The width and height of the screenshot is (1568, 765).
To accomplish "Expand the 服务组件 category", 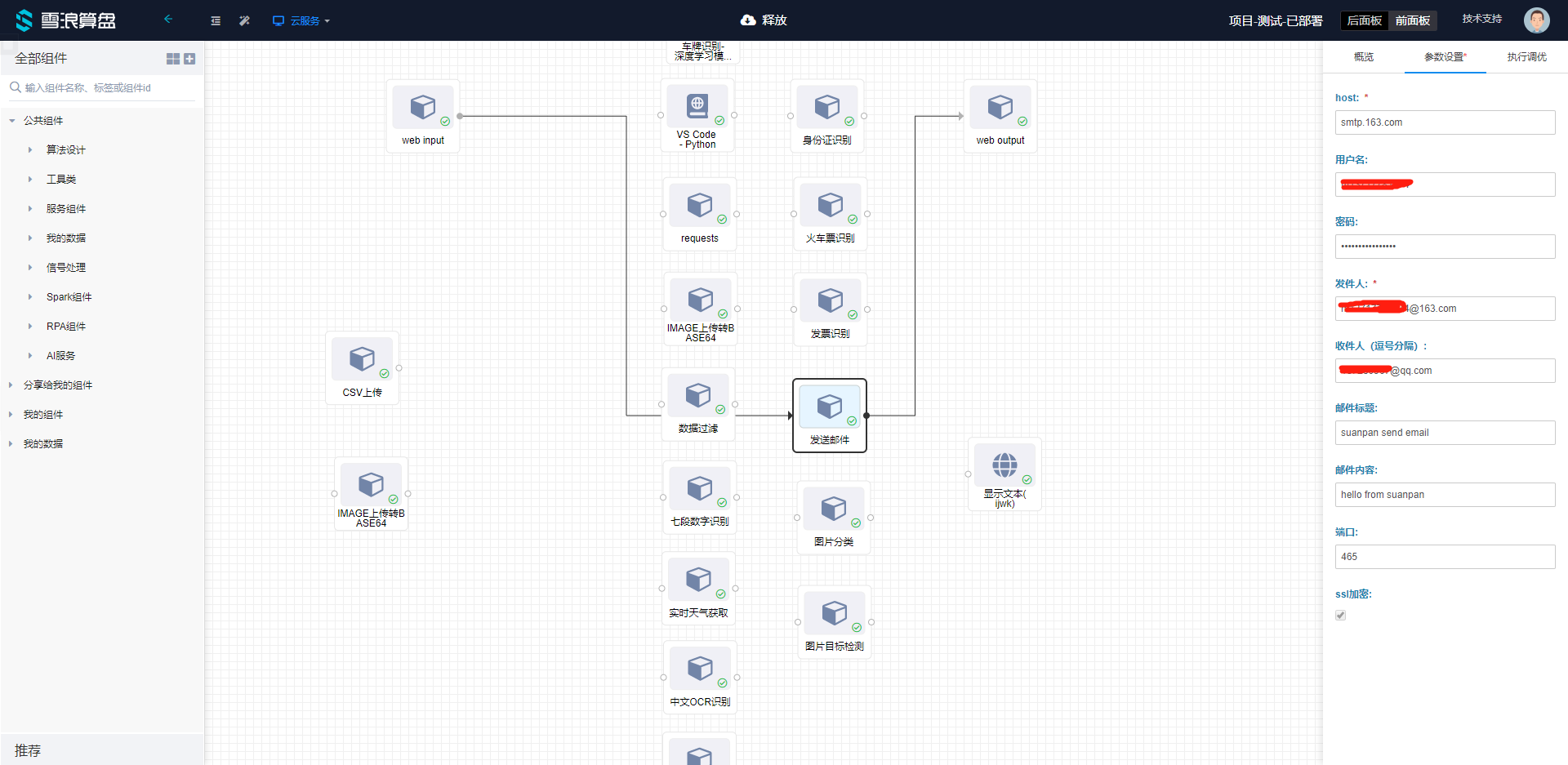I will [30, 209].
